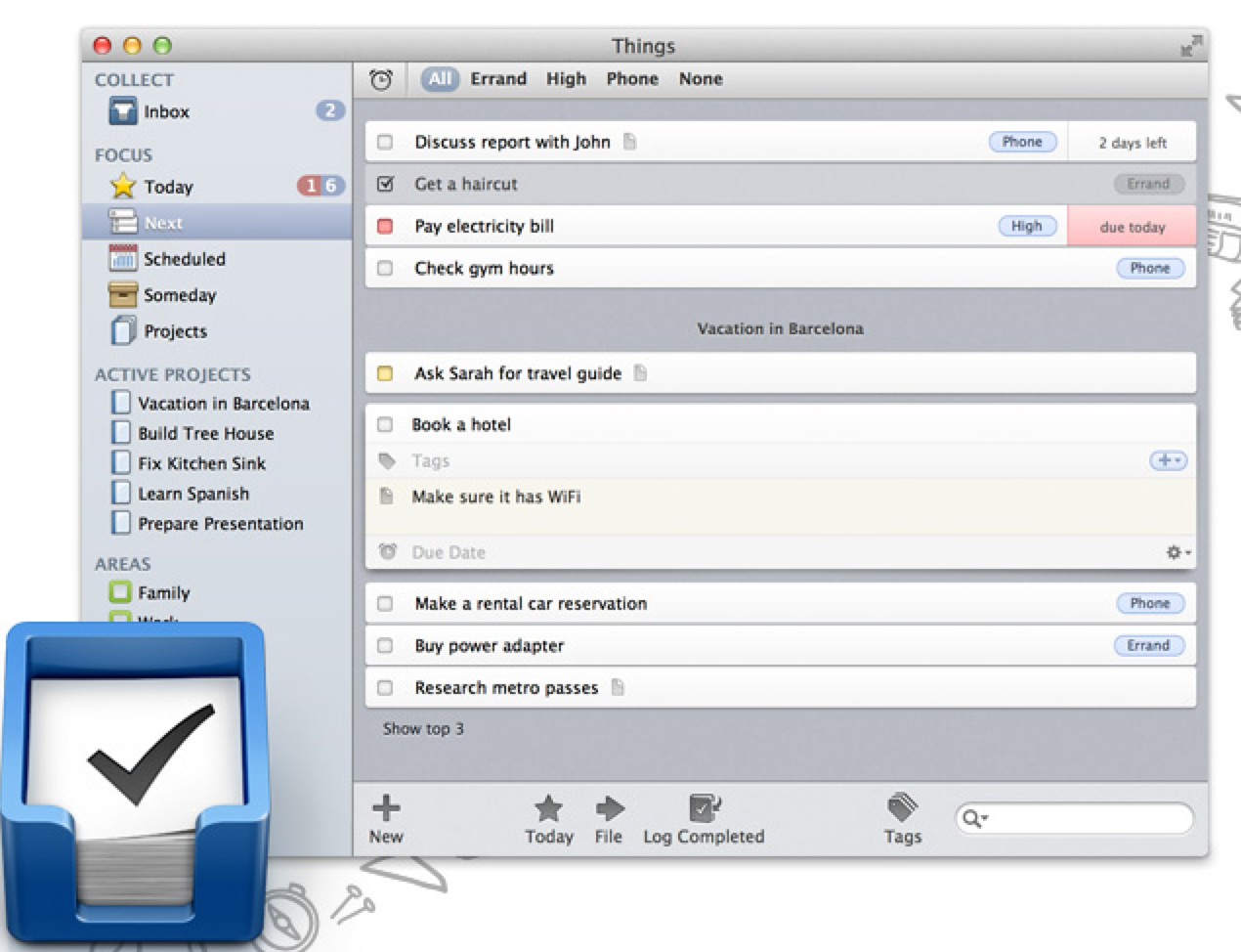1241x952 pixels.
Task: Click the Today star toolbar icon
Action: (x=548, y=808)
